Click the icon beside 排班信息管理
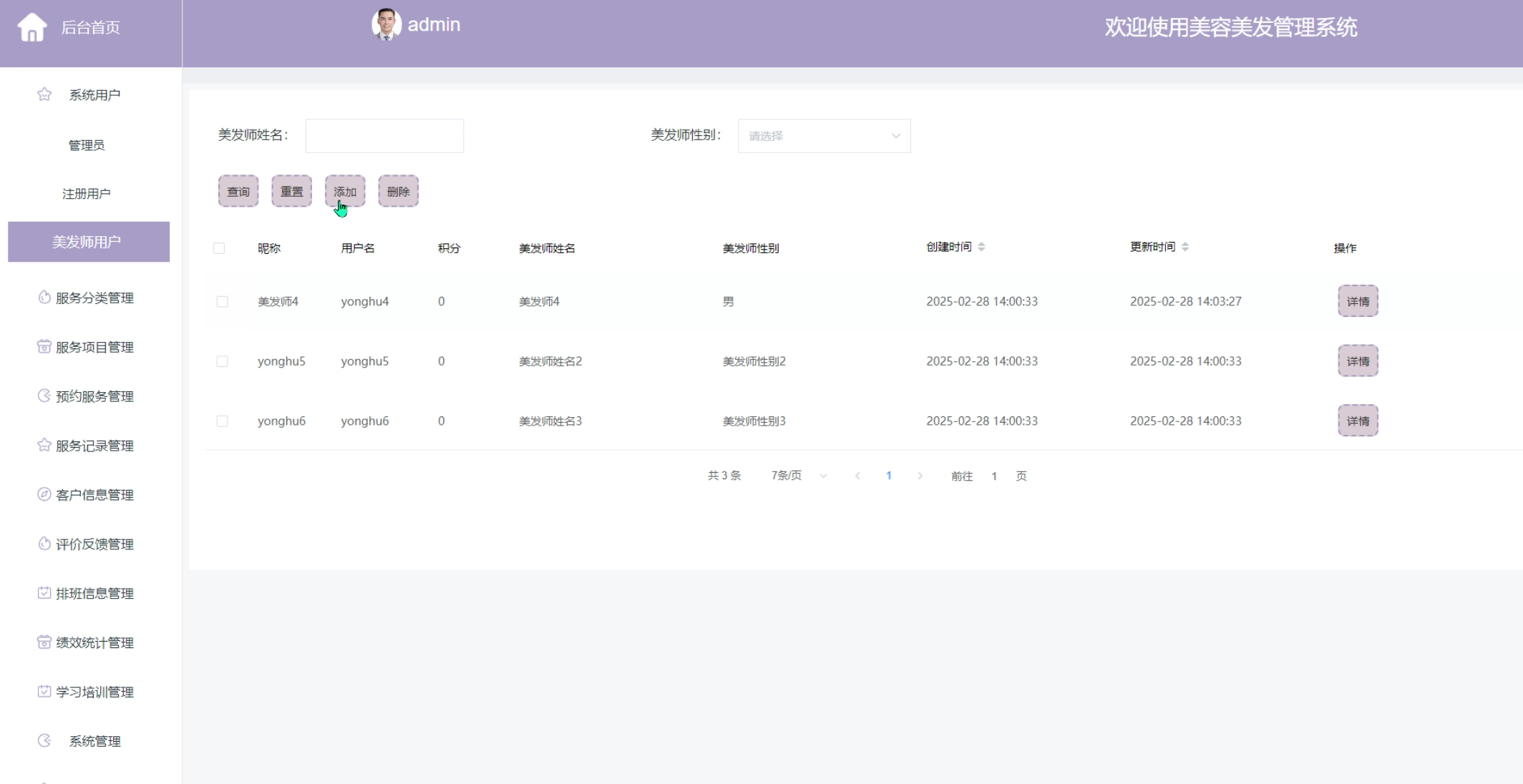The image size is (1523, 784). point(44,593)
